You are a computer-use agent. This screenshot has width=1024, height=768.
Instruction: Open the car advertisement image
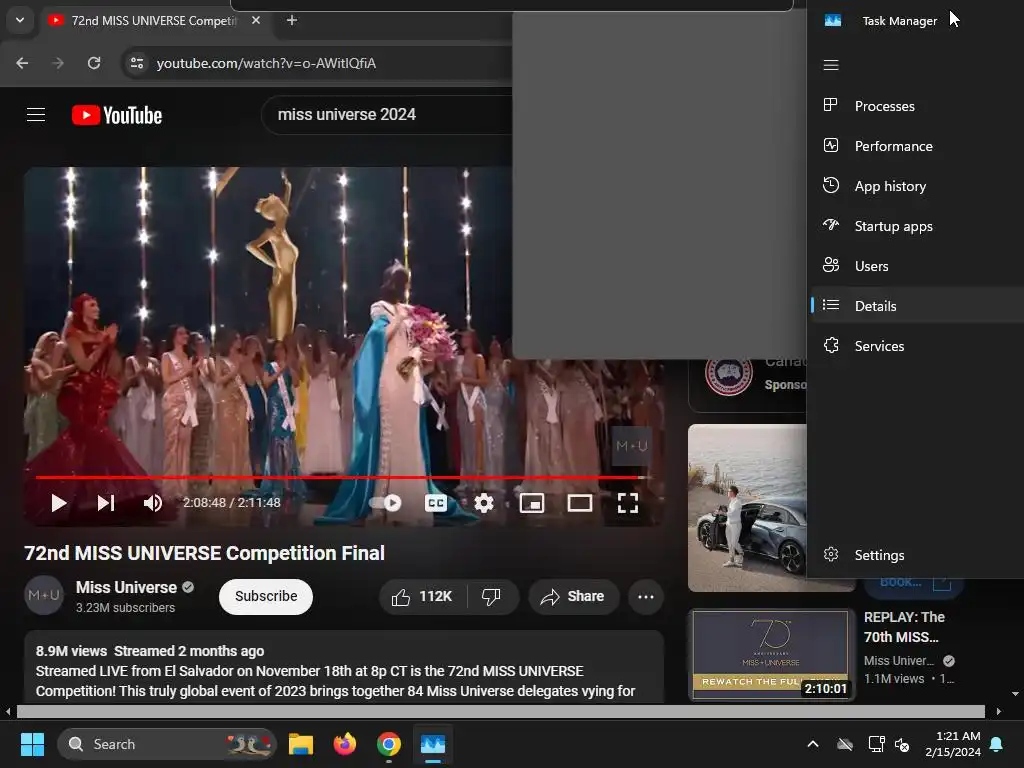pos(747,508)
